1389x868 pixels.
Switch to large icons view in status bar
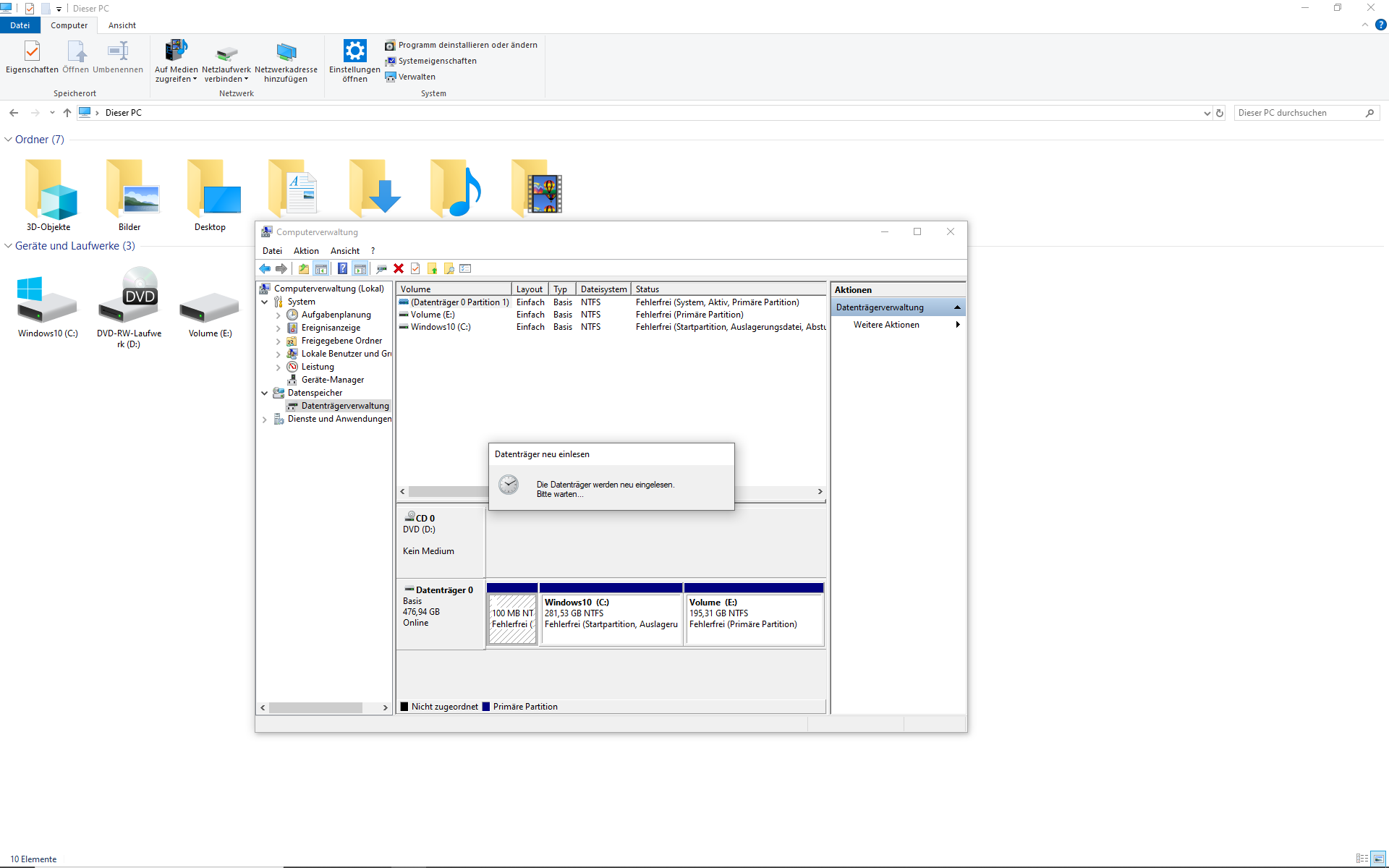[1378, 859]
